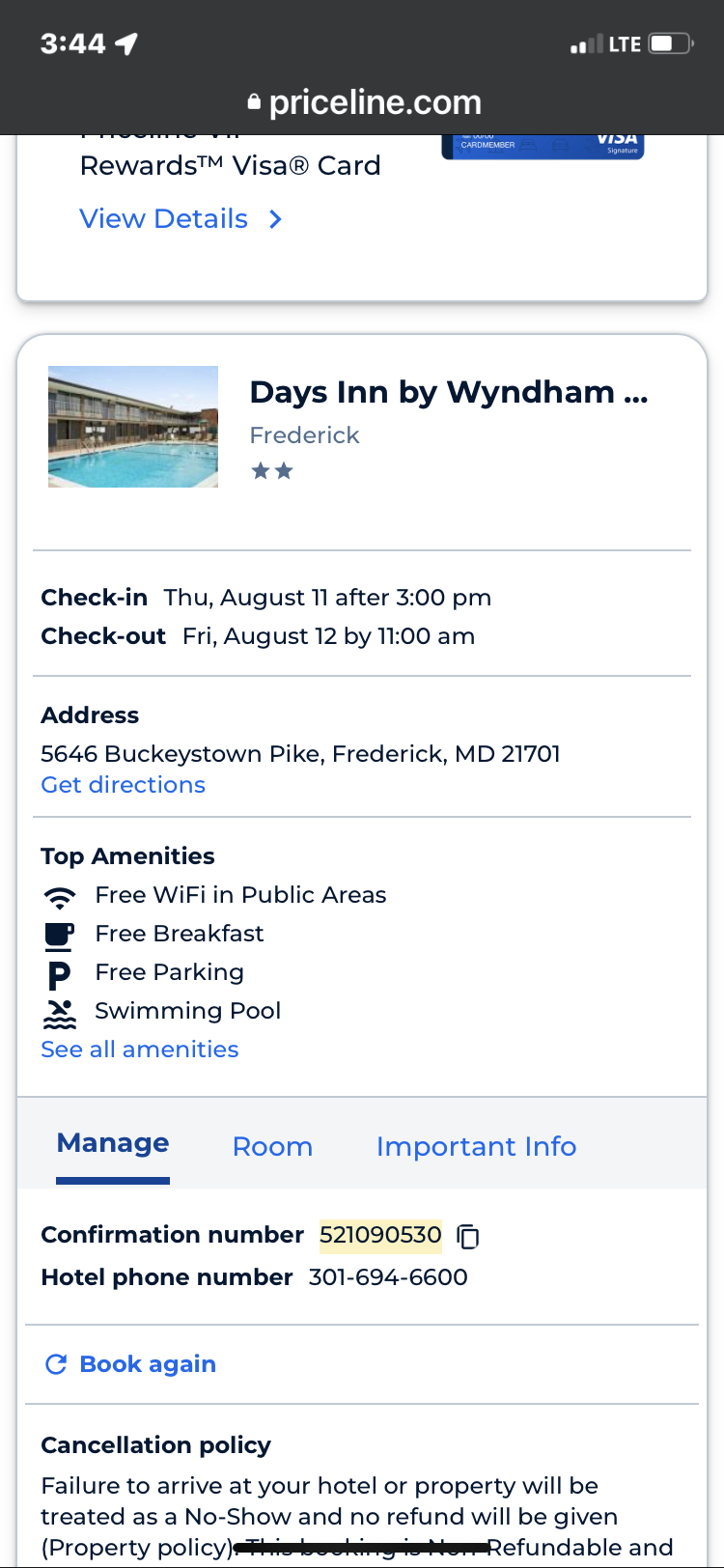Viewport: 724px width, 1568px height.
Task: Open the Days Inn pool photo
Action: click(x=133, y=427)
